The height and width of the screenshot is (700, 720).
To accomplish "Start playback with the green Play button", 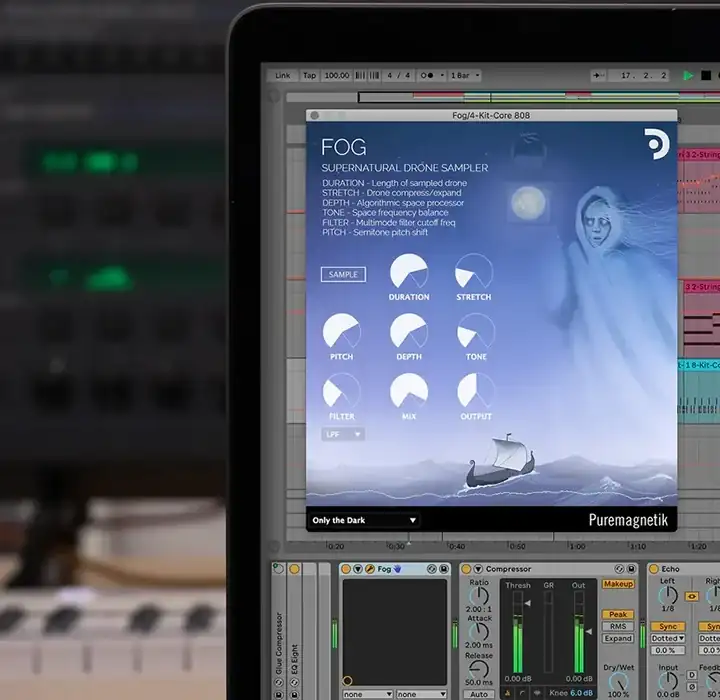I will (688, 75).
